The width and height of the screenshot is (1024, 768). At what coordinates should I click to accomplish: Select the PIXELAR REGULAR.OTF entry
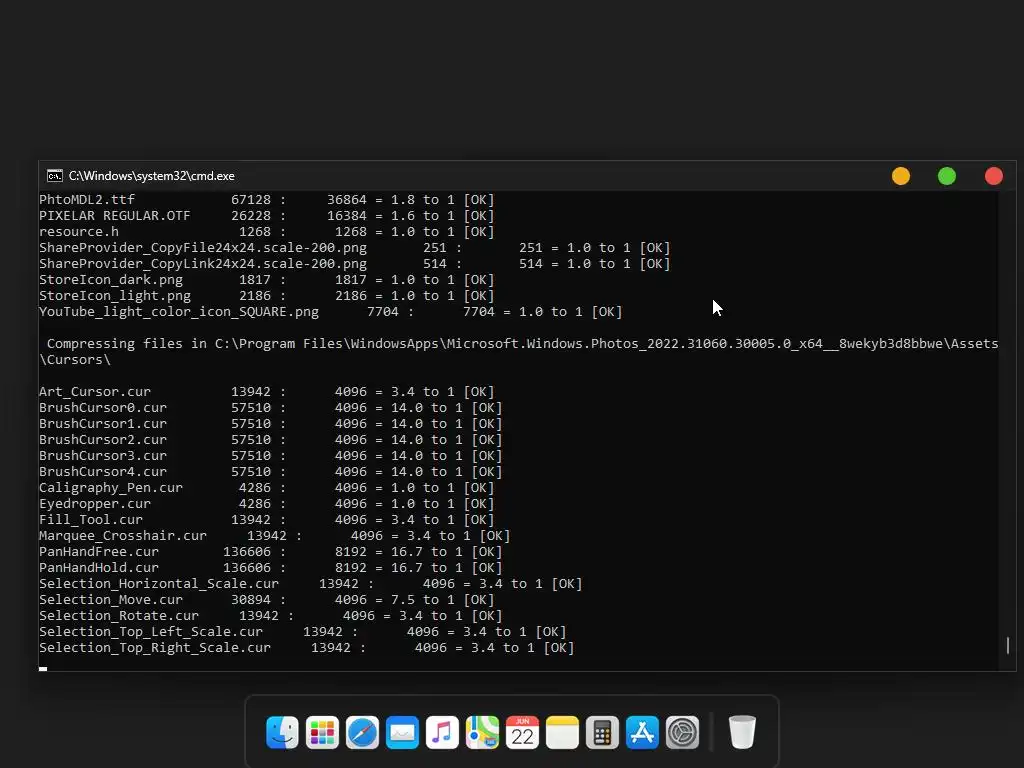115,216
